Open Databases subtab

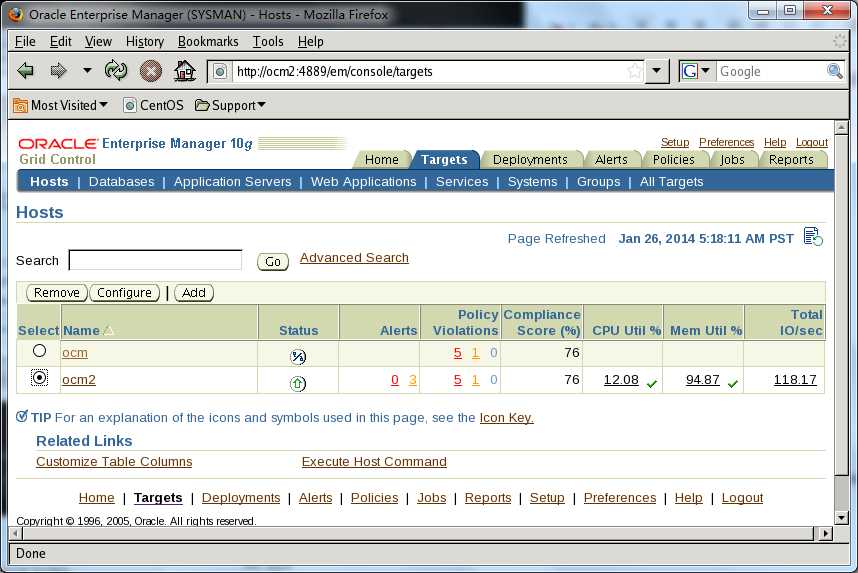pos(121,182)
